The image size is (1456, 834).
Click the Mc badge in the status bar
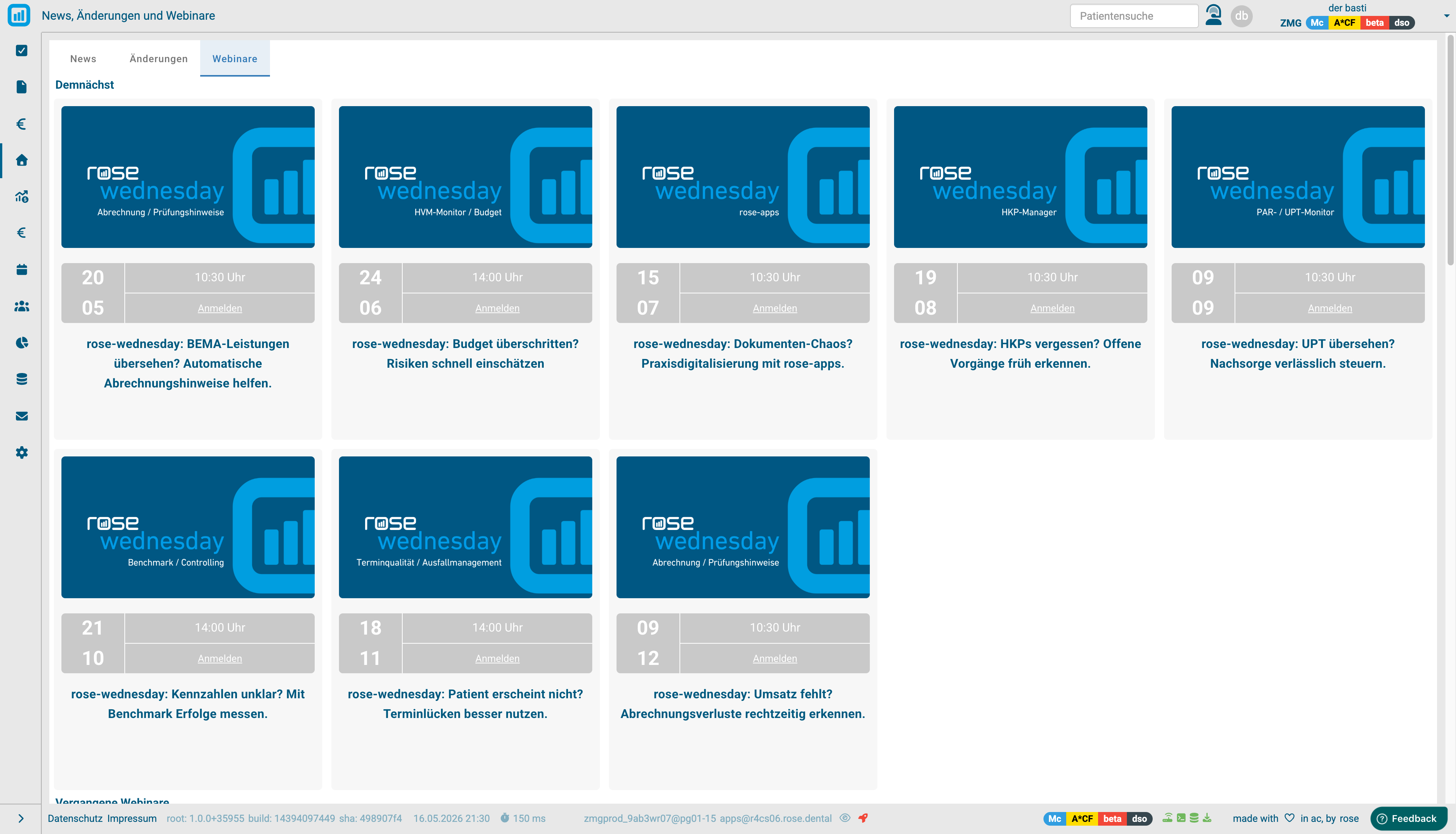1054,818
